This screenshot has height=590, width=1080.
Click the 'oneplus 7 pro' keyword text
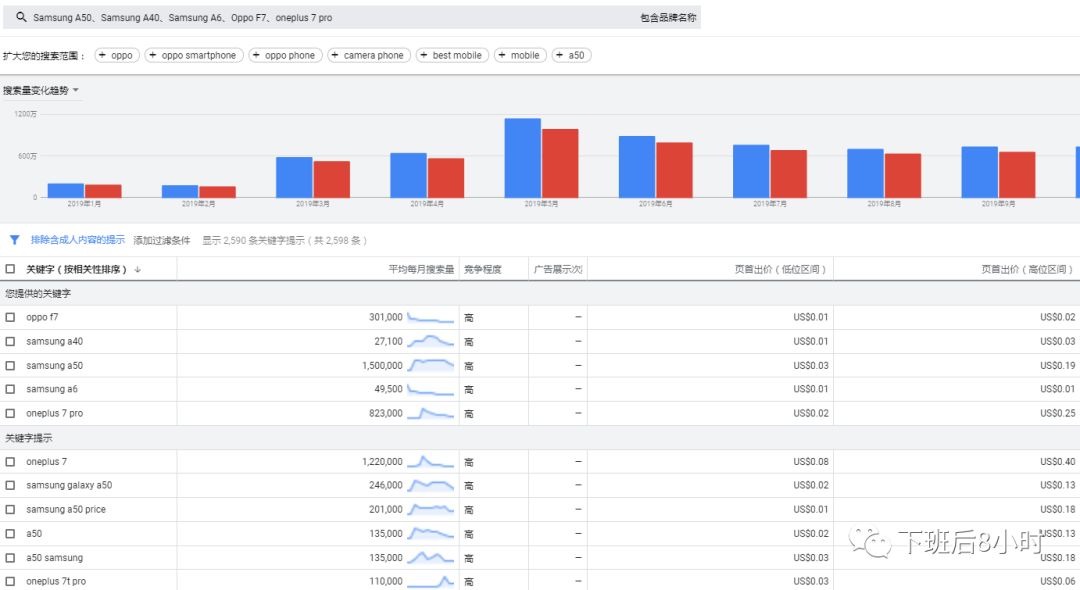tap(54, 413)
